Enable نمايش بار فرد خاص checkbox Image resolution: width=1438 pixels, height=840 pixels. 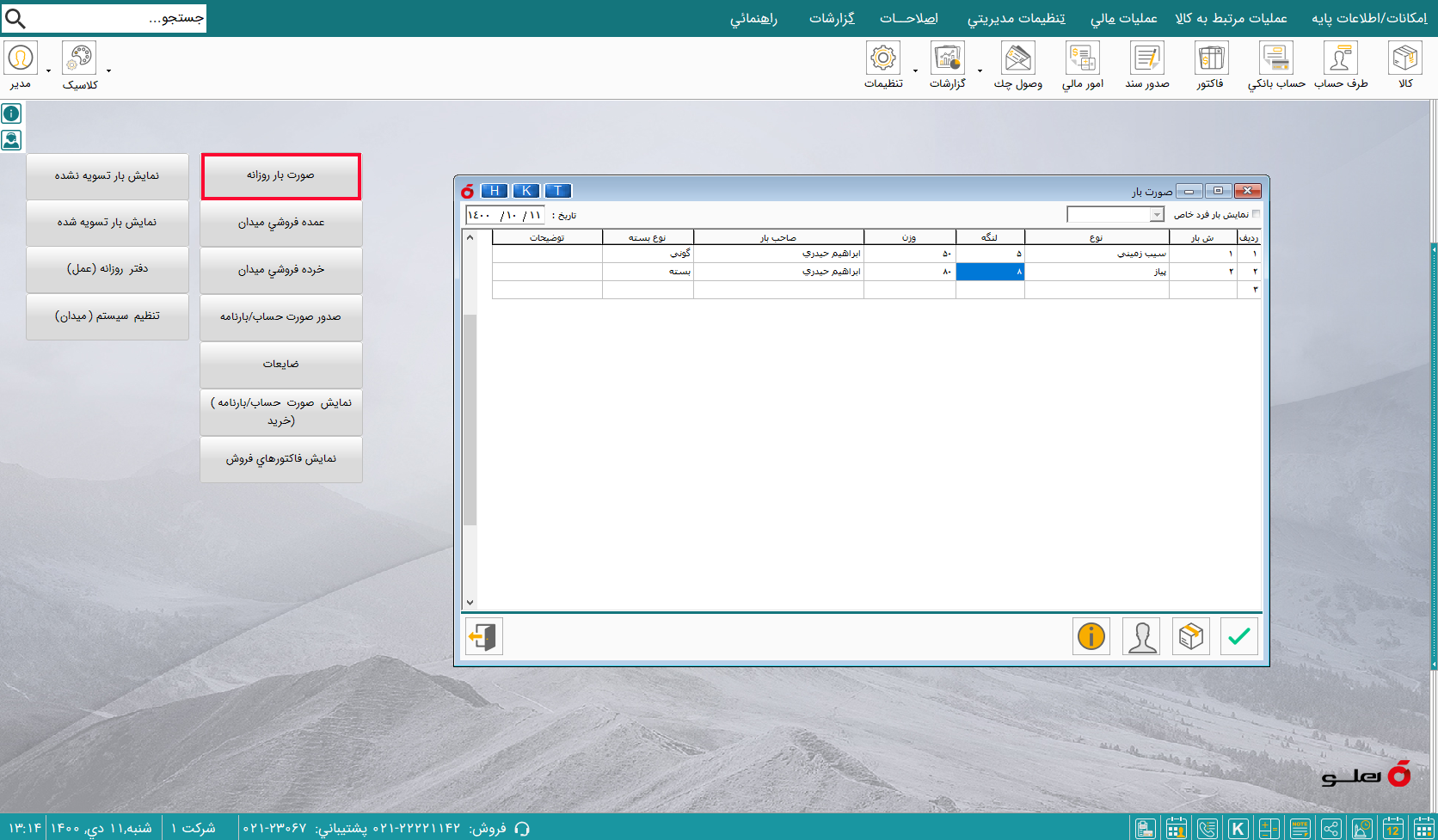(1257, 214)
